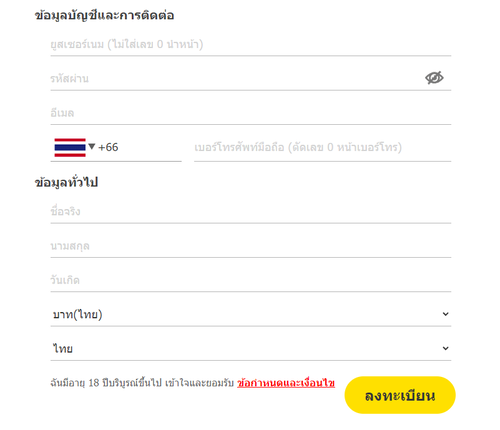Viewport: 500px width, 430px height.
Task: Click the Thailand flag icon
Action: pos(70,147)
